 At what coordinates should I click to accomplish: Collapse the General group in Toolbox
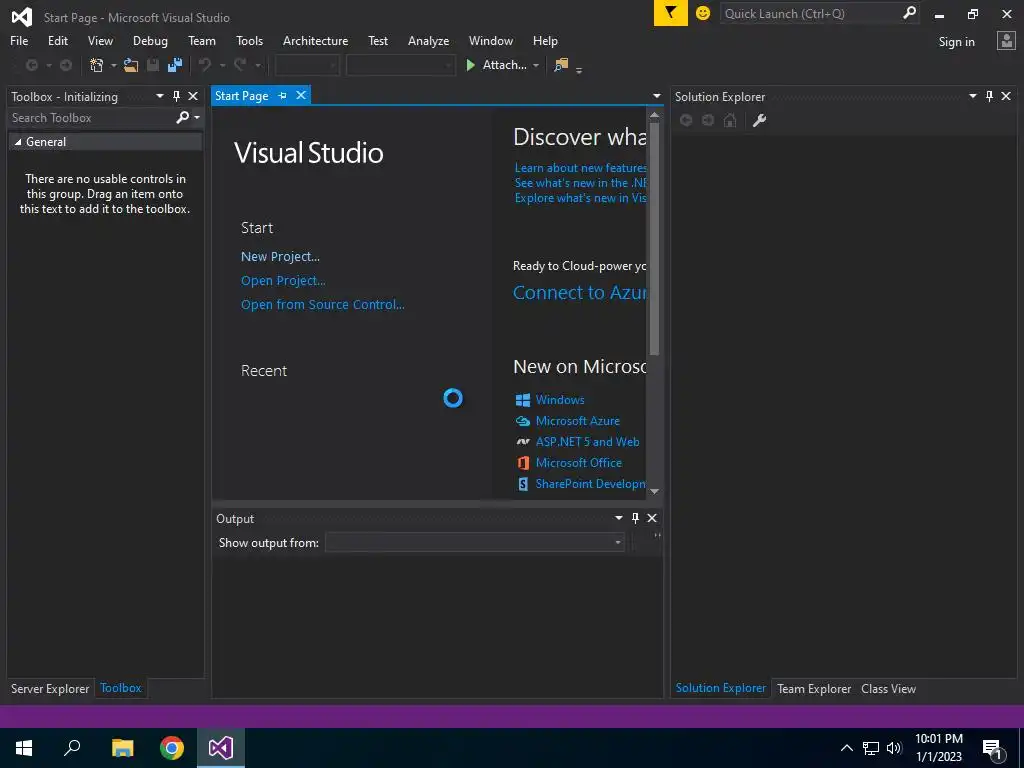pos(18,142)
